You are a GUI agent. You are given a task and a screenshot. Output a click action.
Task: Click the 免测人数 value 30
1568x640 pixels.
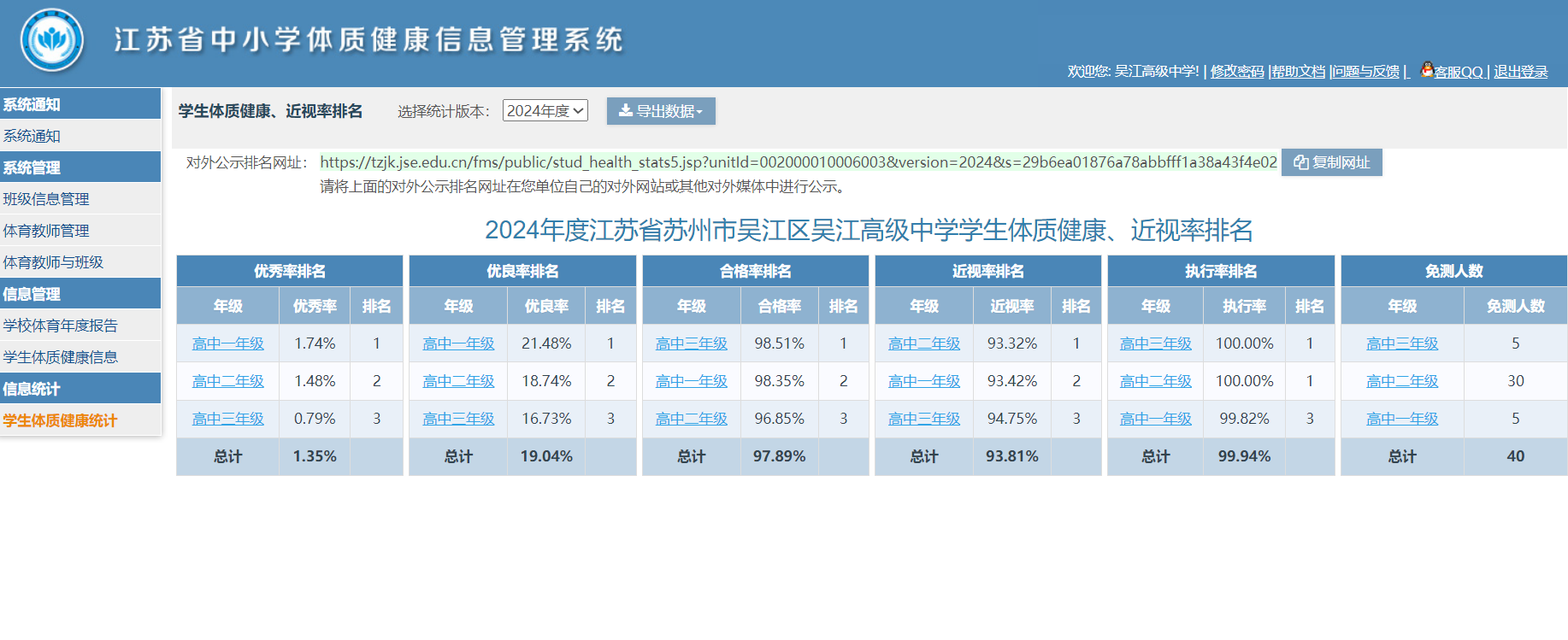point(1516,381)
